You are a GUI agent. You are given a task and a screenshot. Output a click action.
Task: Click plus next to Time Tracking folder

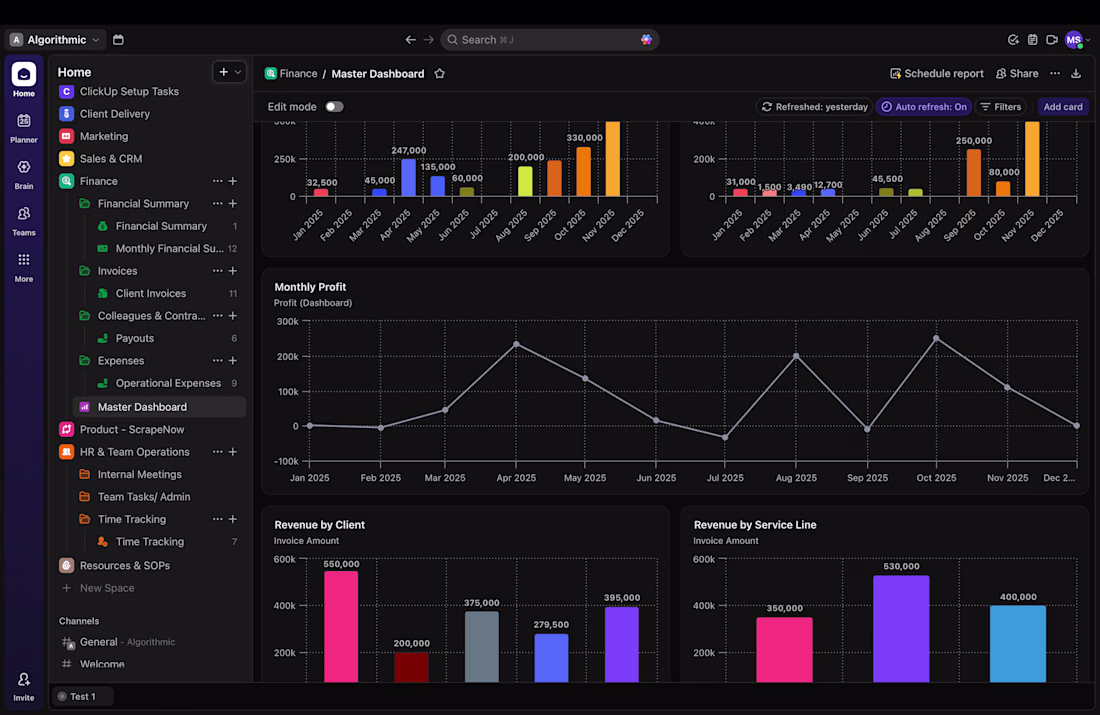tap(233, 519)
